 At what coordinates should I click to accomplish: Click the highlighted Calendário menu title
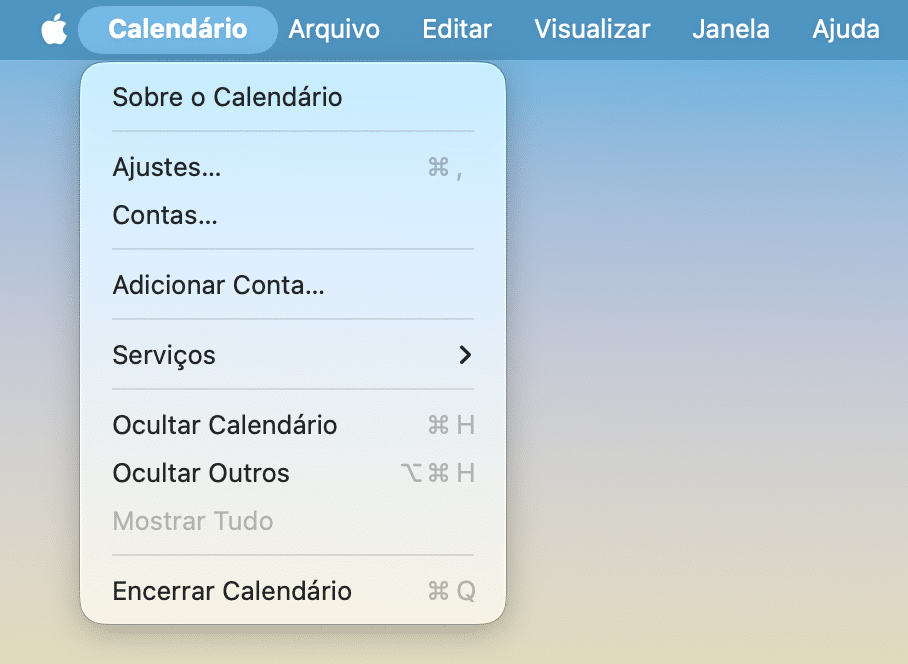pos(177,29)
